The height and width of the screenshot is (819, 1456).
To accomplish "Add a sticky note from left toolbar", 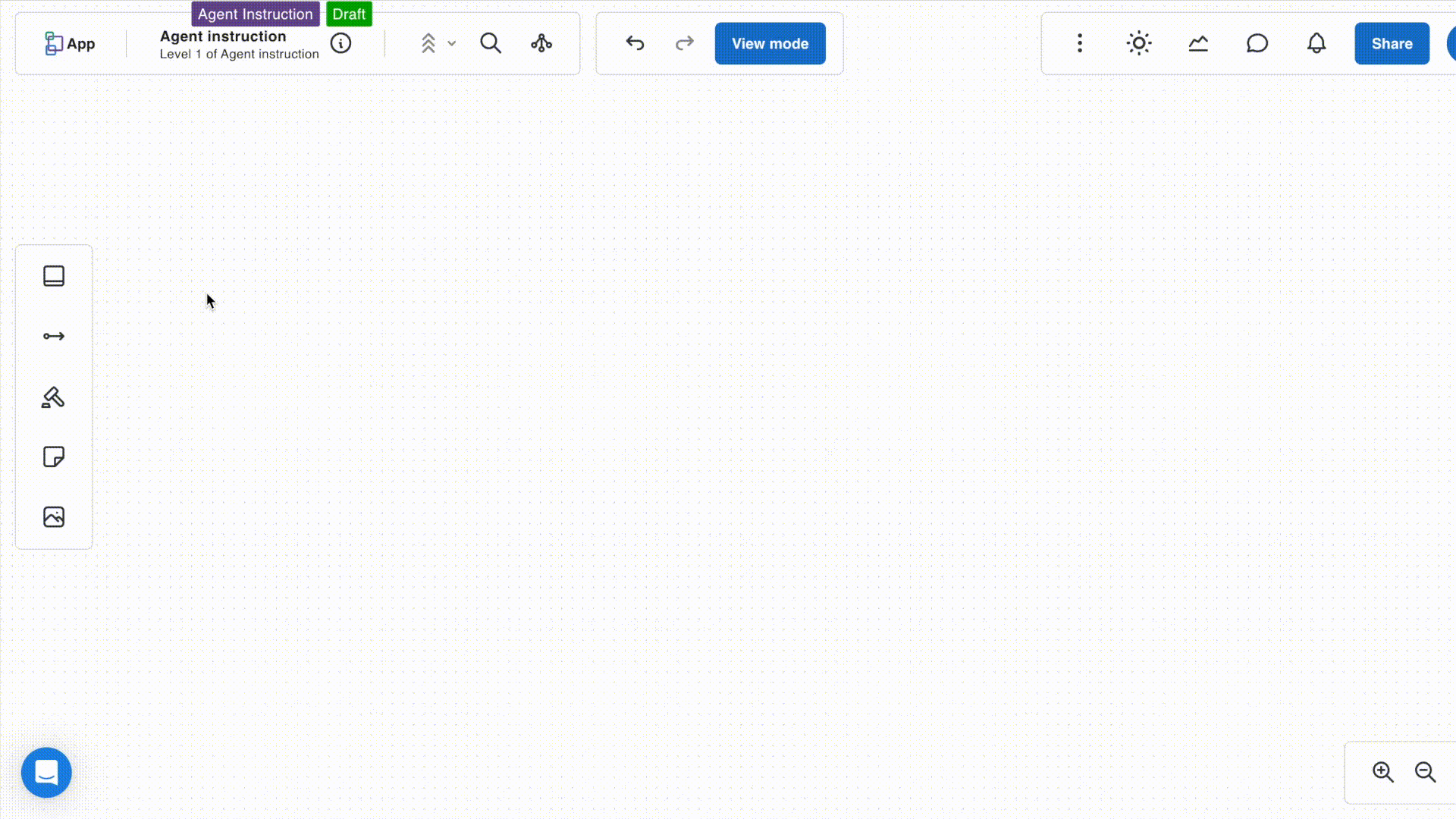I will pyautogui.click(x=54, y=457).
